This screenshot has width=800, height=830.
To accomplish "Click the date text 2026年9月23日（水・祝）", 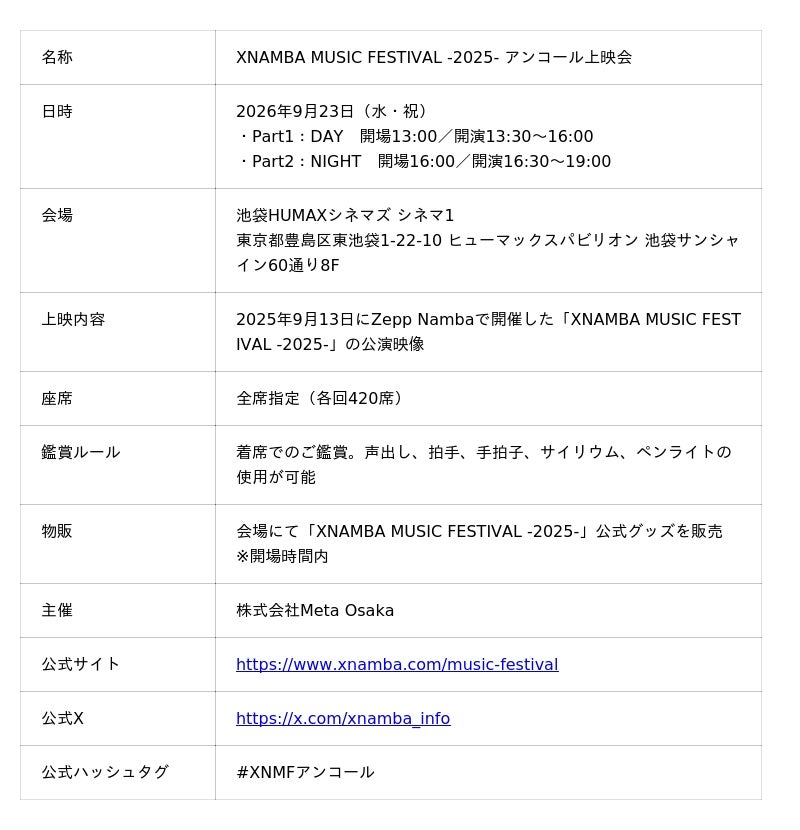I will coord(332,111).
